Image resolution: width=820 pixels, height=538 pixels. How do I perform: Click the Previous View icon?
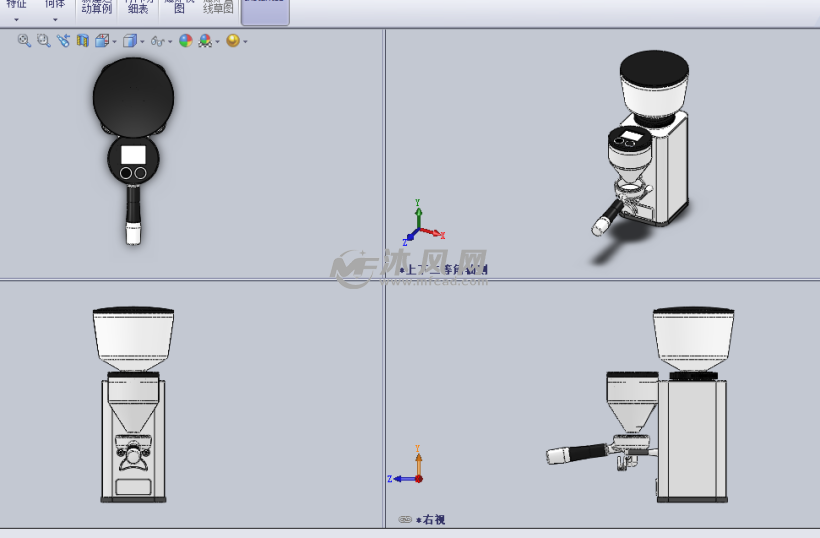coord(63,41)
